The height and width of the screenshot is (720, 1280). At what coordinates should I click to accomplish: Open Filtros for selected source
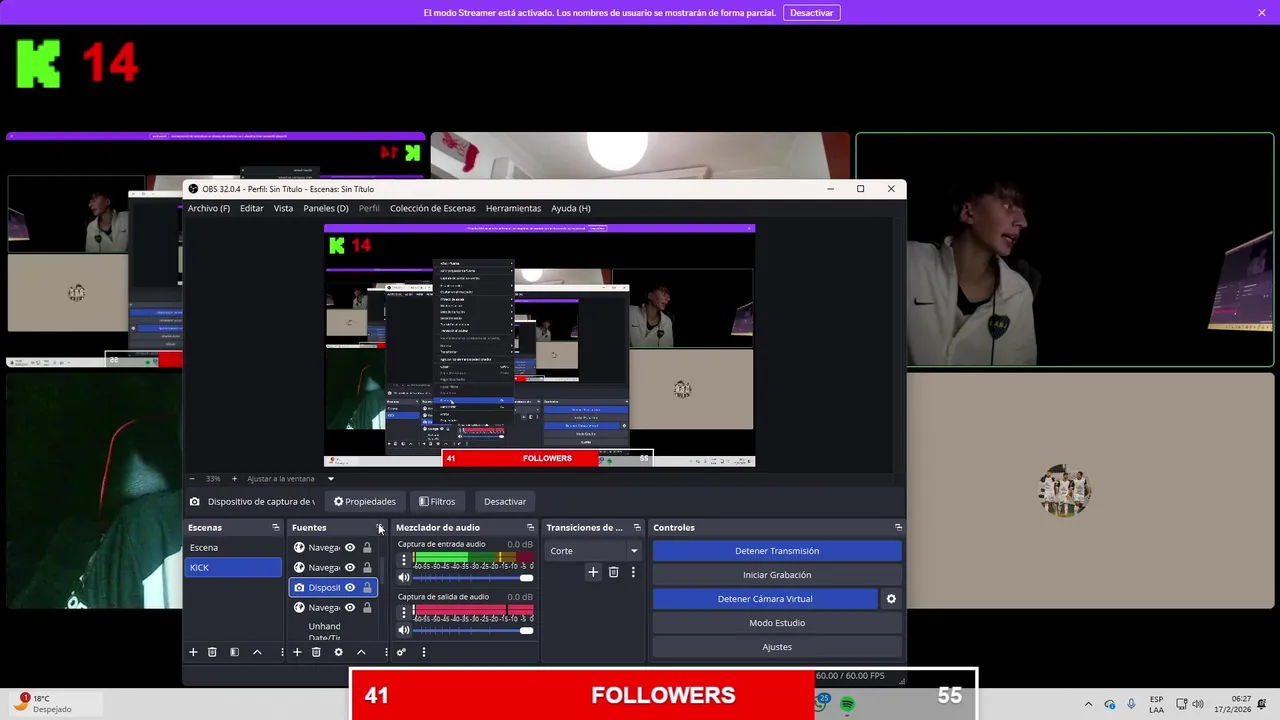tap(437, 502)
